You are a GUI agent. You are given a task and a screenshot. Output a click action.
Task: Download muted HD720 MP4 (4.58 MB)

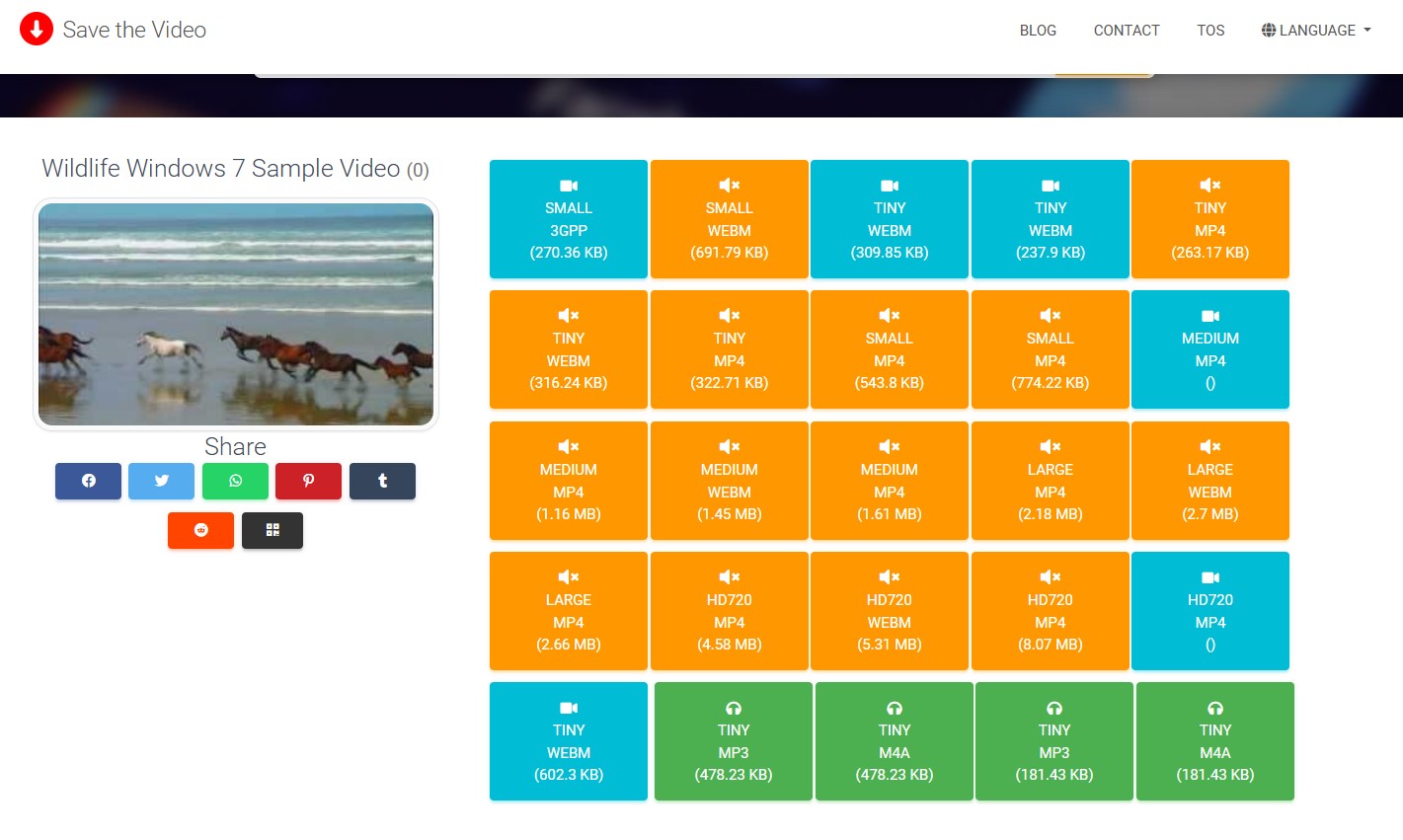[730, 611]
